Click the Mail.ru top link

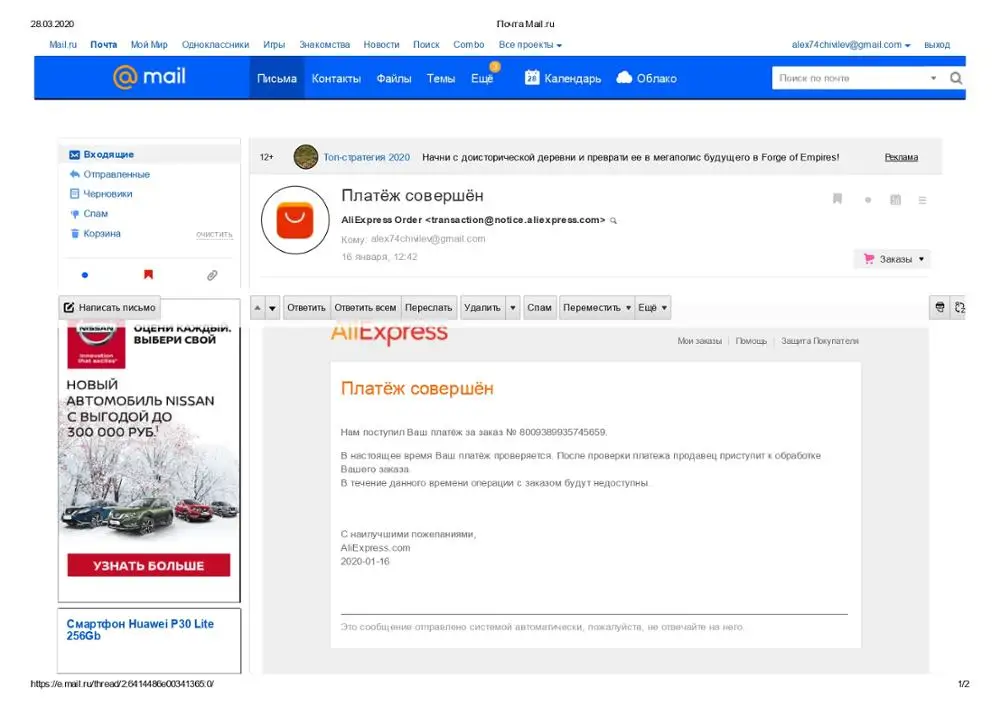click(62, 45)
